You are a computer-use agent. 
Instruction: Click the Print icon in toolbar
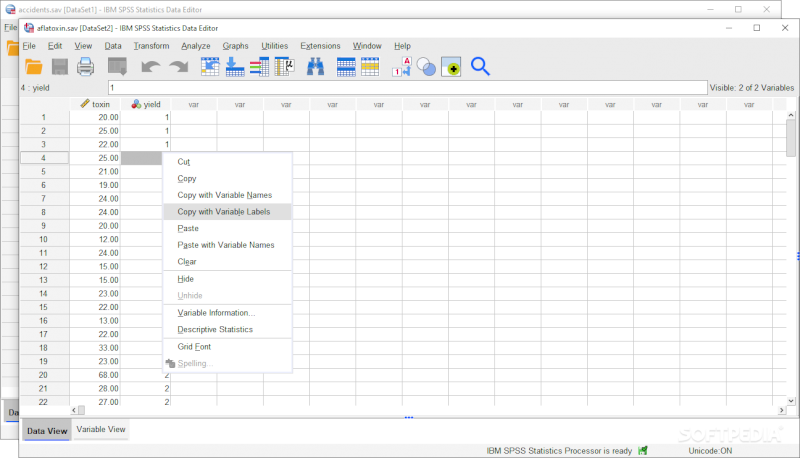tap(86, 67)
